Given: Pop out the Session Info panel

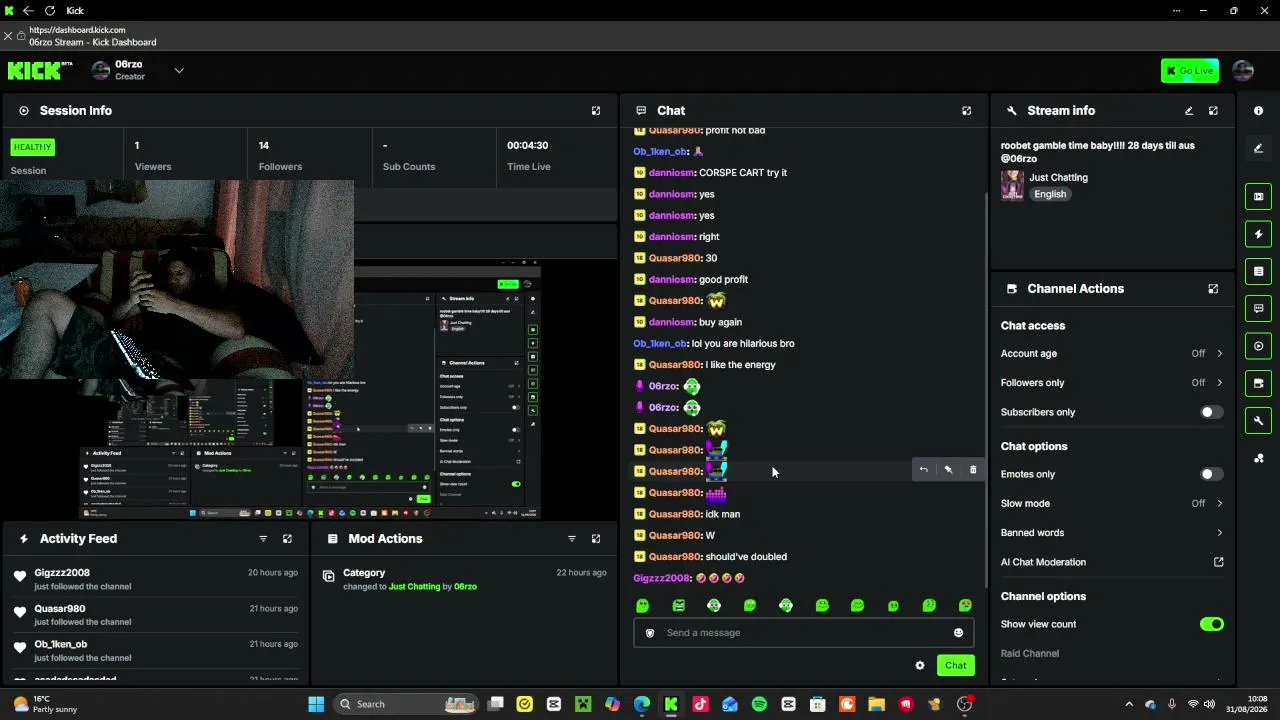Looking at the screenshot, I should click(x=596, y=111).
